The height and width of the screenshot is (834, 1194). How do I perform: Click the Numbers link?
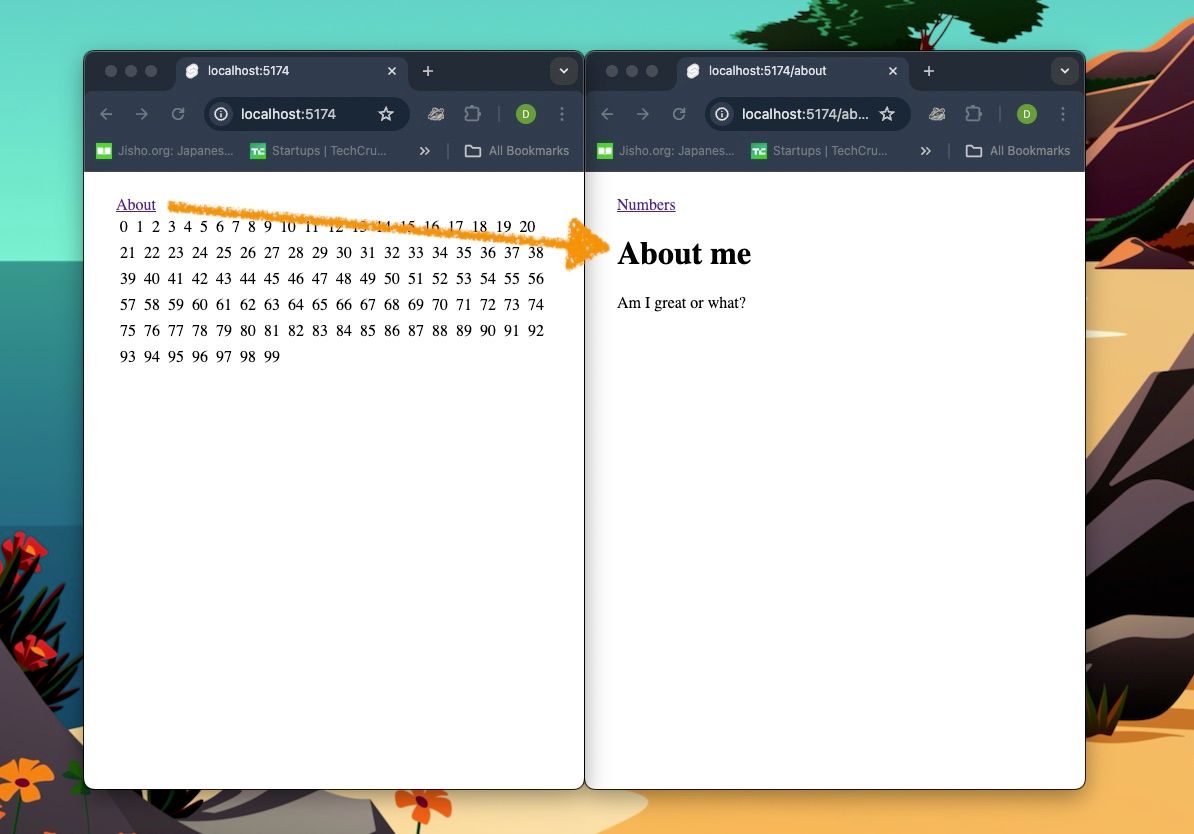(646, 205)
